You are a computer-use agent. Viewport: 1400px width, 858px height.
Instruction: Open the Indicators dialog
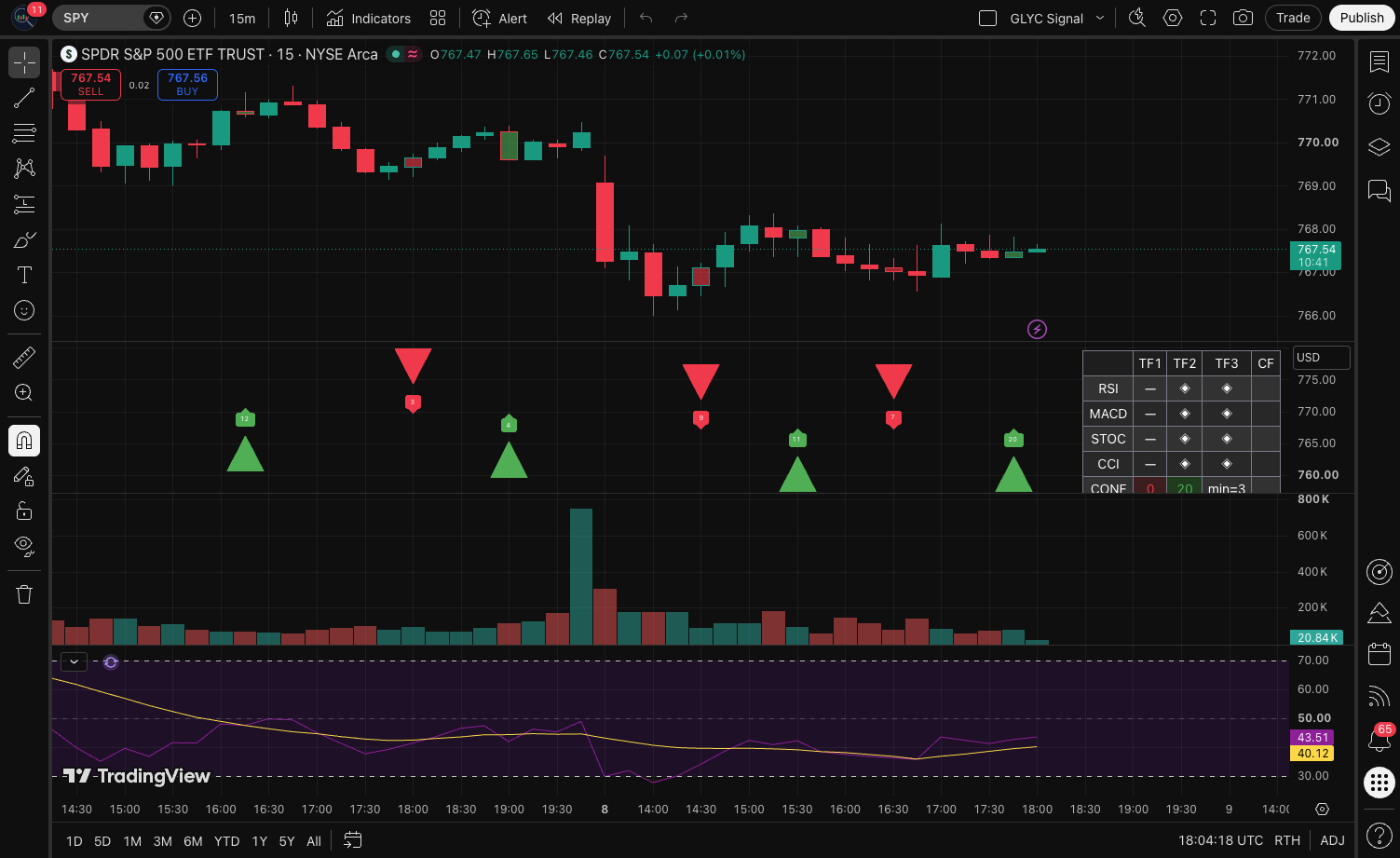tap(369, 18)
